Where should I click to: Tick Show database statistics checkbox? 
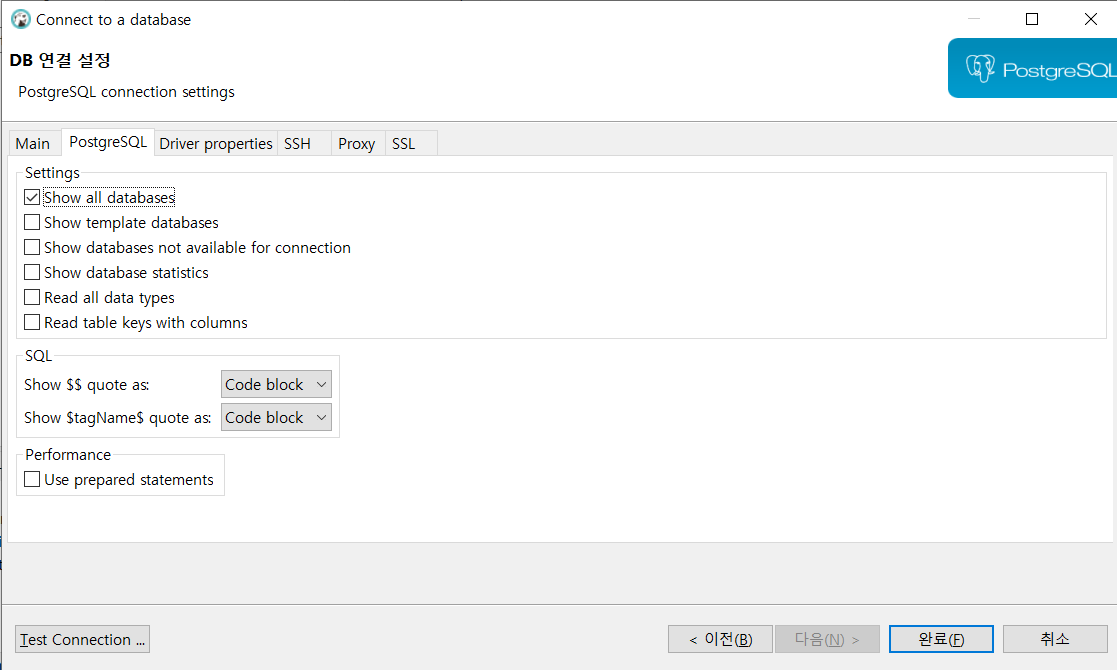(x=32, y=272)
